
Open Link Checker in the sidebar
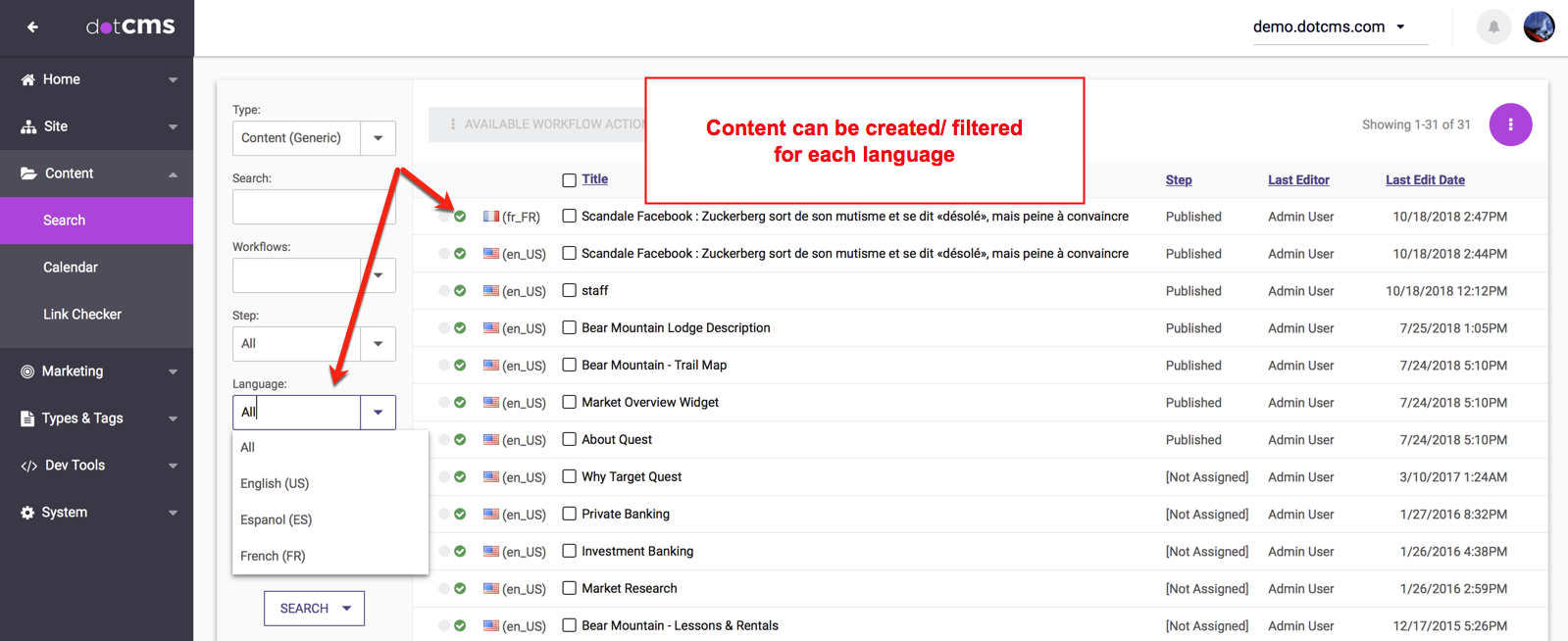pos(82,315)
